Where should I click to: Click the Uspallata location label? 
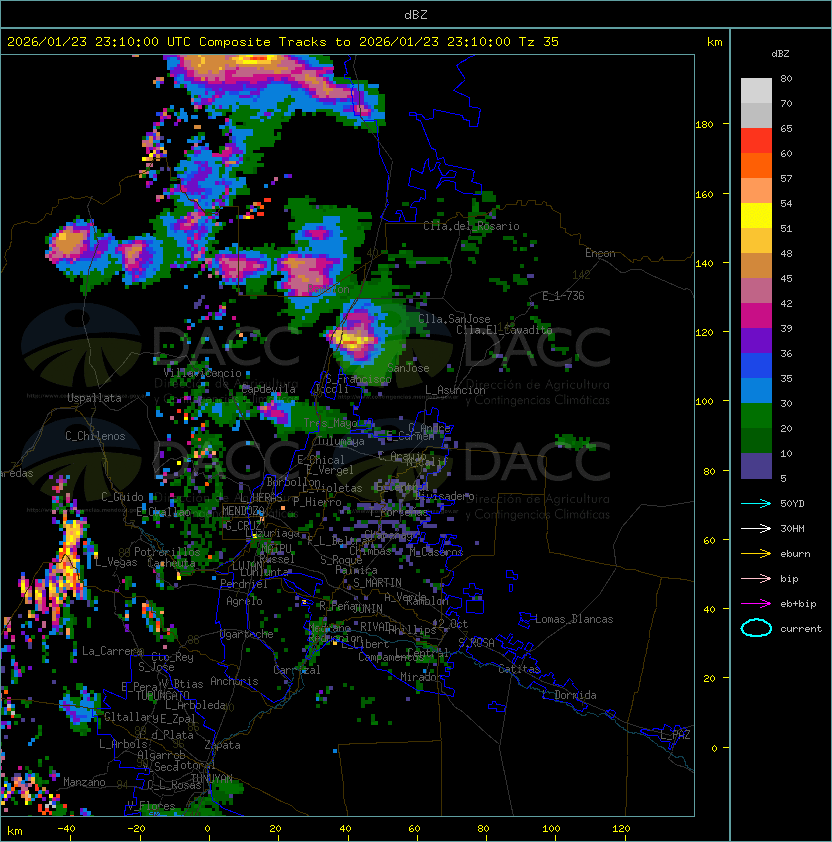point(94,398)
